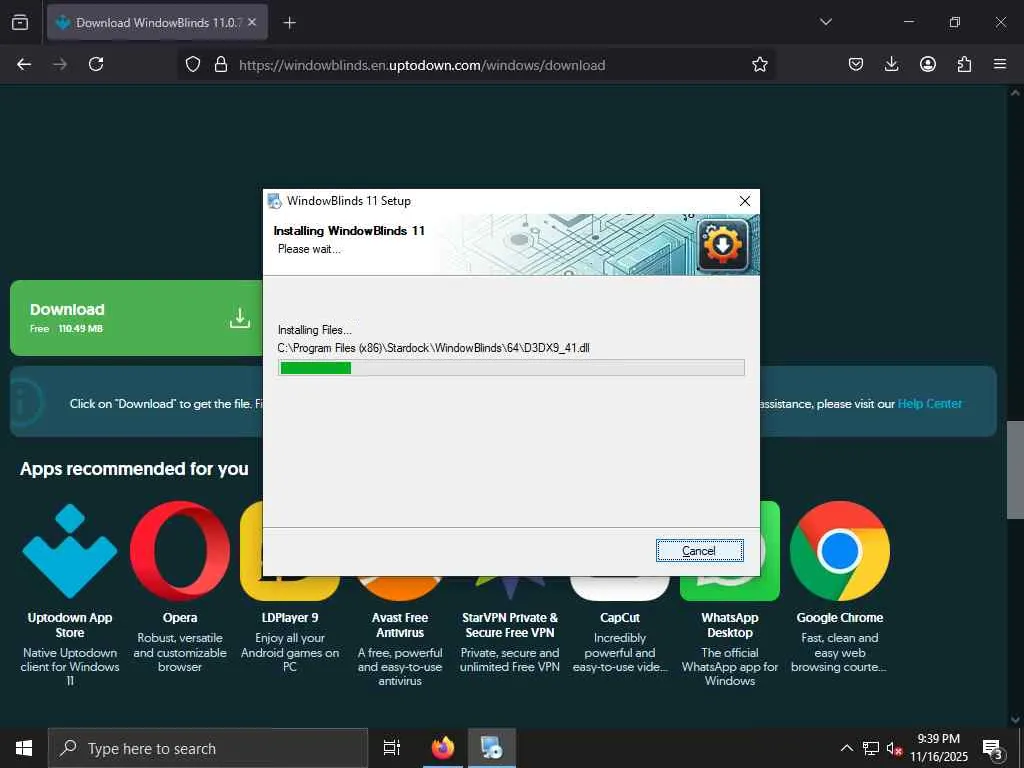Switch to the setup installer taskbar icon
The width and height of the screenshot is (1024, 768).
point(492,748)
